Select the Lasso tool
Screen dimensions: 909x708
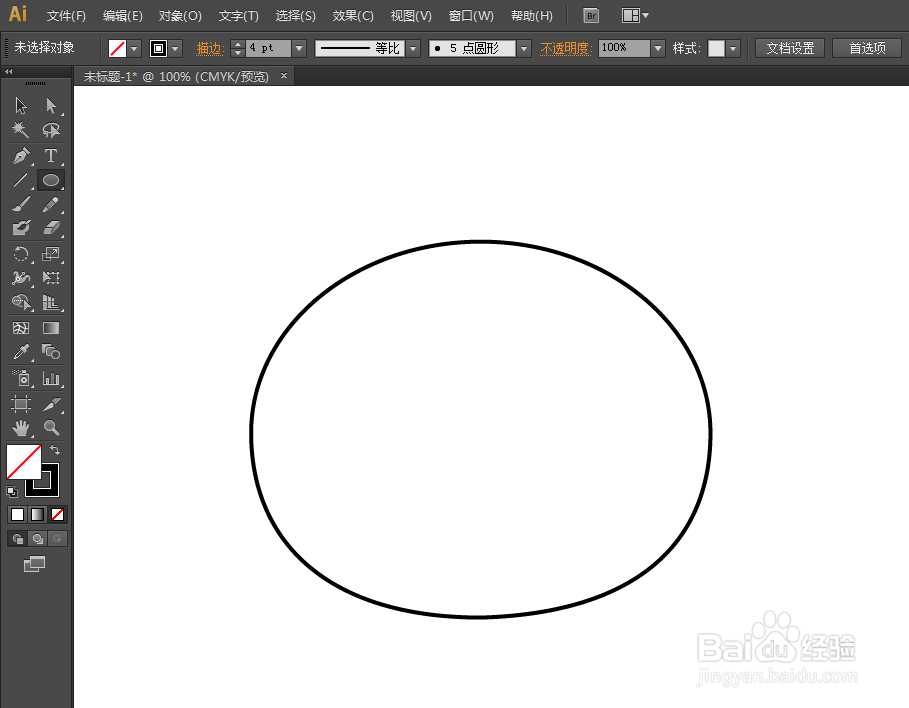[51, 130]
